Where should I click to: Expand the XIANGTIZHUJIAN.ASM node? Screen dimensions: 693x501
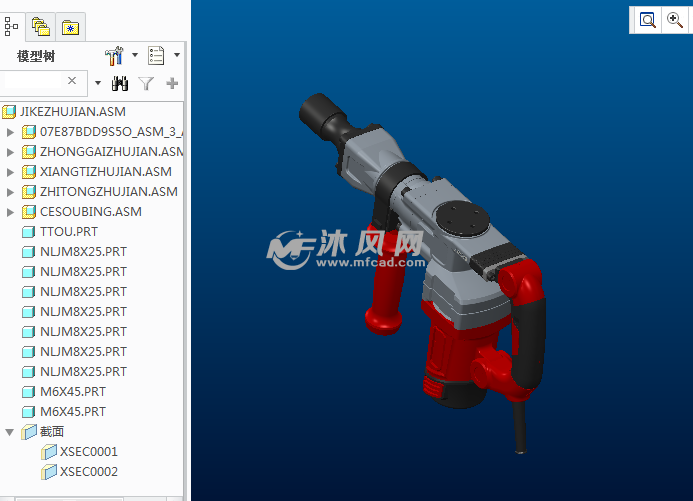click(10, 172)
